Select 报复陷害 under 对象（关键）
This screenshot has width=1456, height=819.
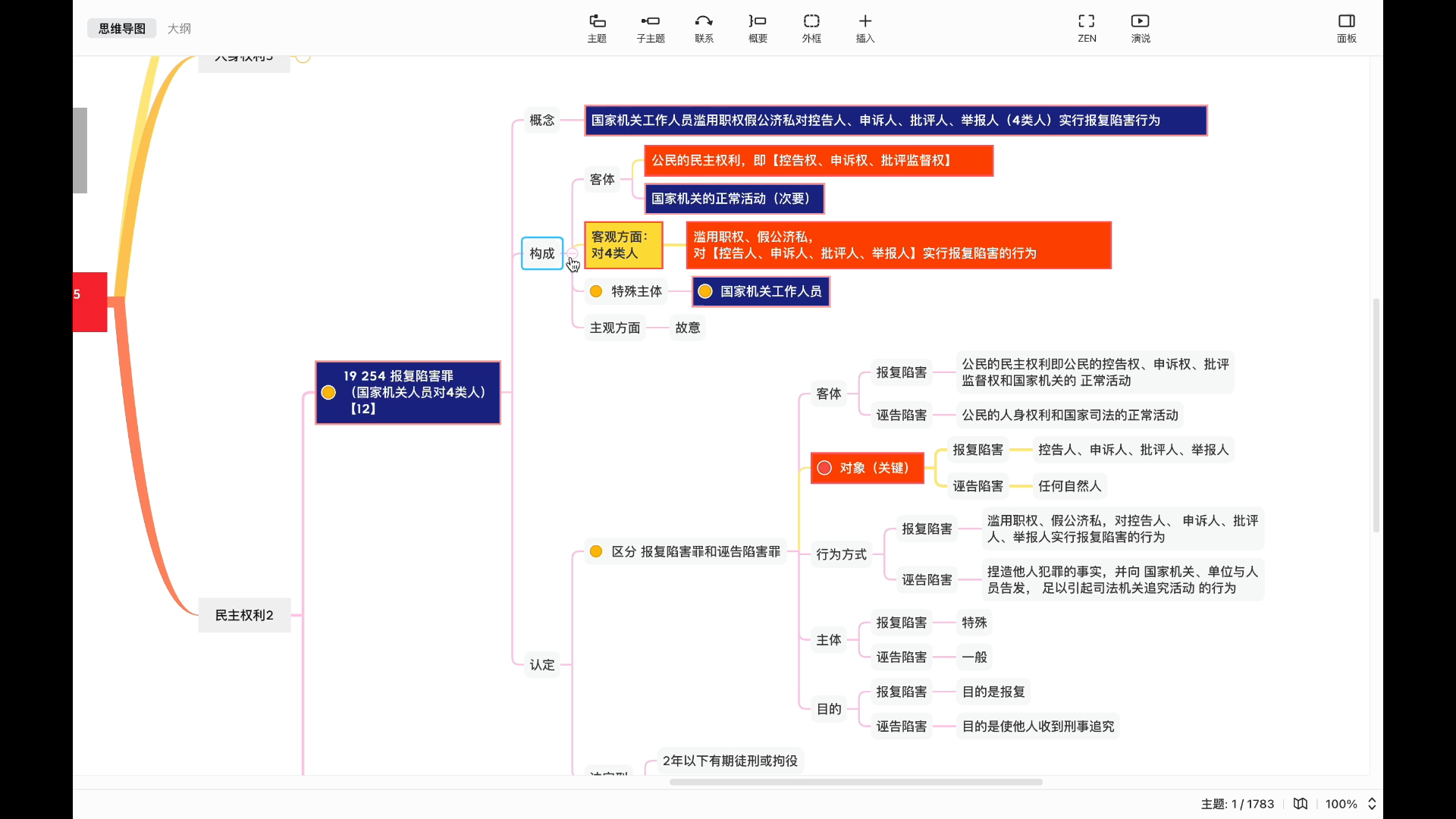click(x=977, y=450)
